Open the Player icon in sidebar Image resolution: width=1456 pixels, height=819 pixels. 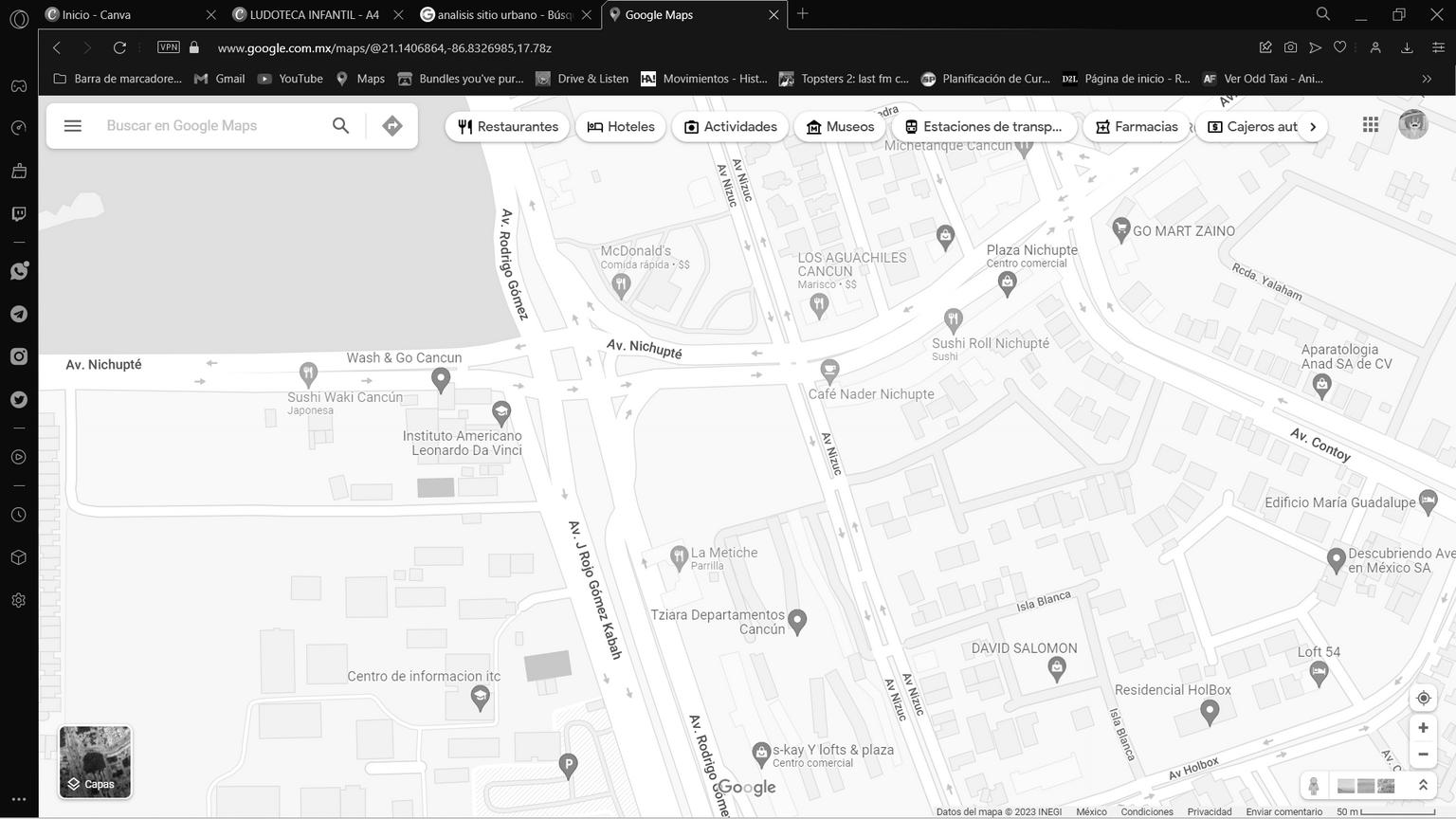tap(19, 457)
